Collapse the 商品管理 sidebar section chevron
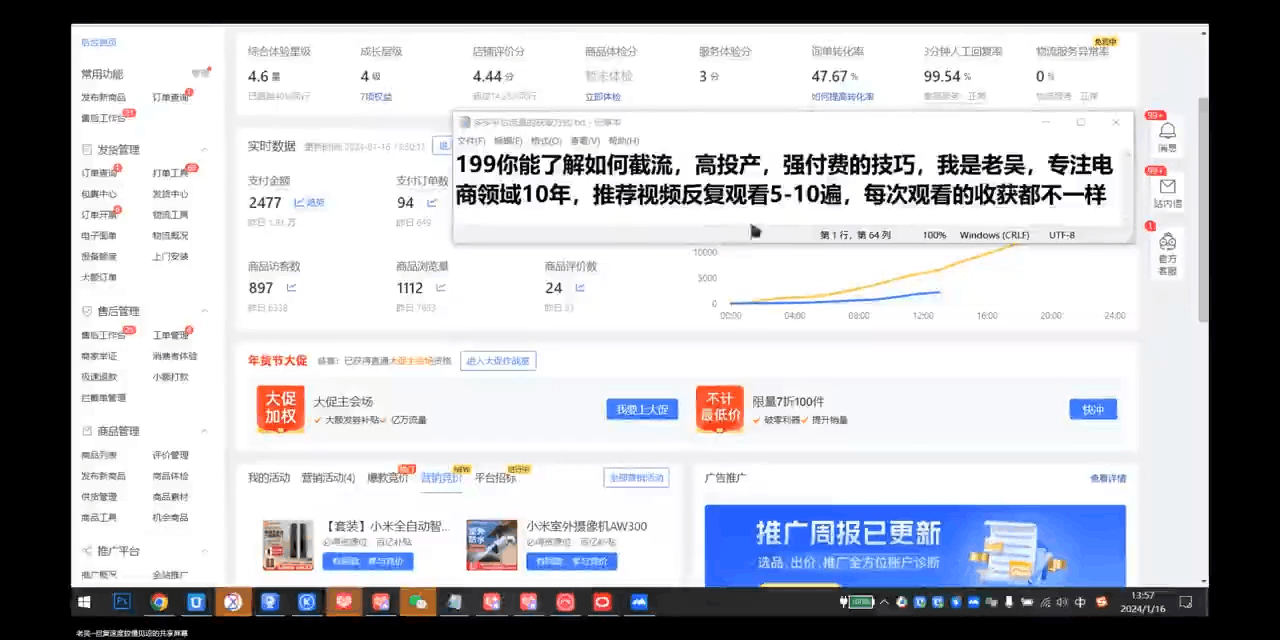The image size is (1280, 640). [205, 431]
